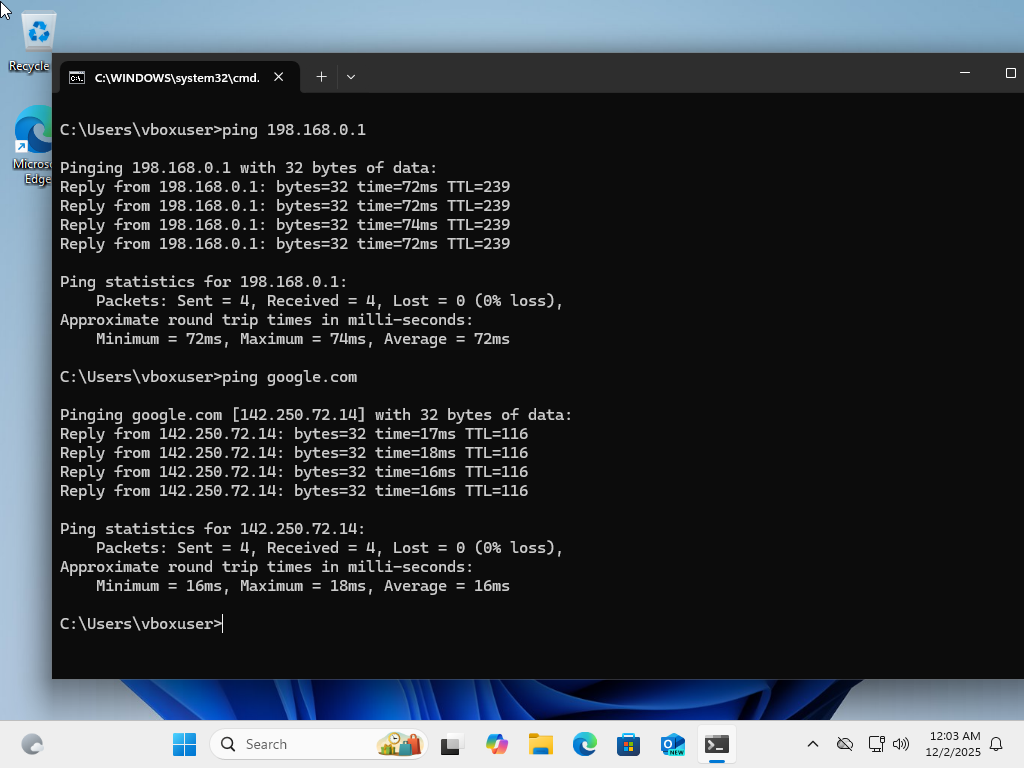
Task: Open the Recycle Bin on the desktop
Action: coord(38,30)
